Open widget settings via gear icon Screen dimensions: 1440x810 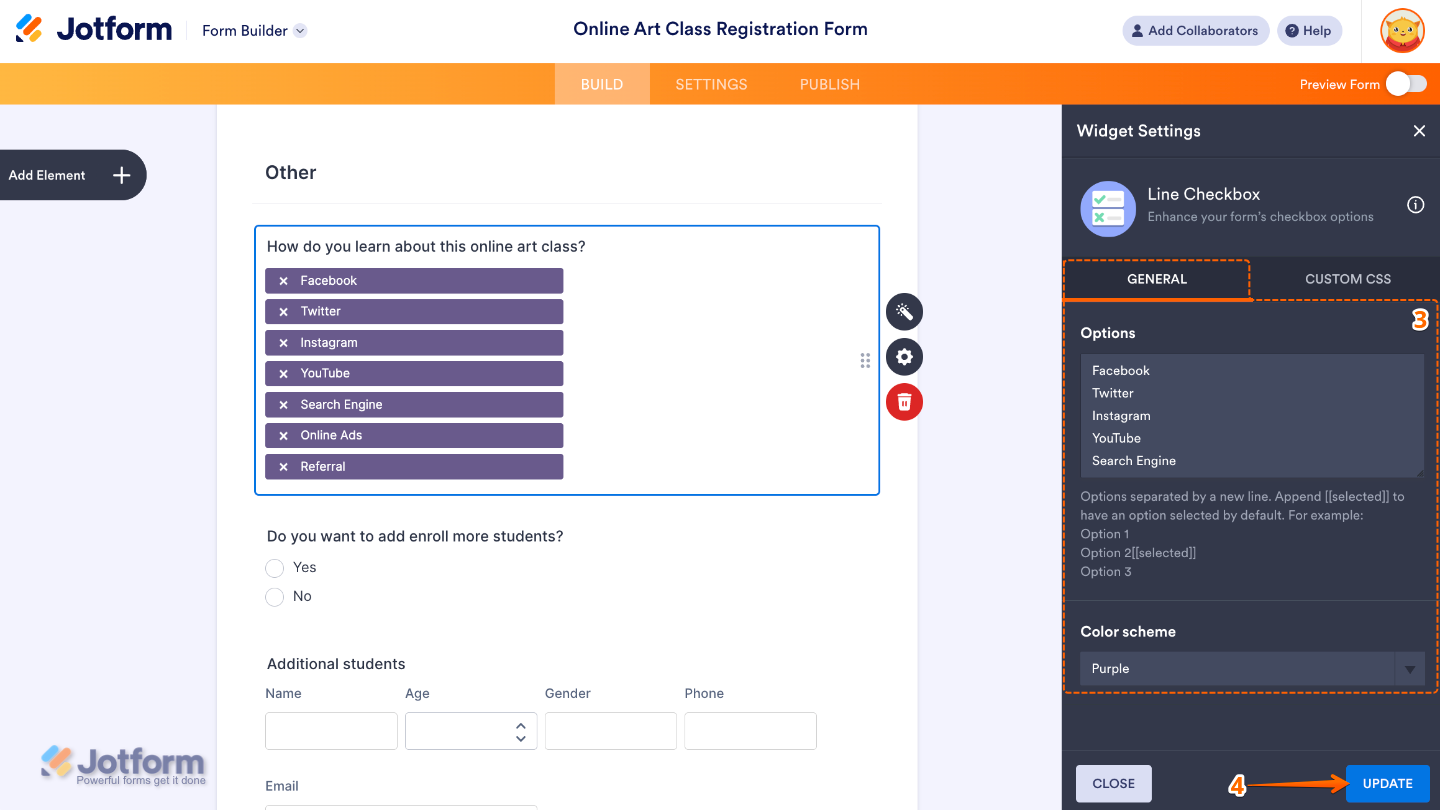pyautogui.click(x=904, y=357)
